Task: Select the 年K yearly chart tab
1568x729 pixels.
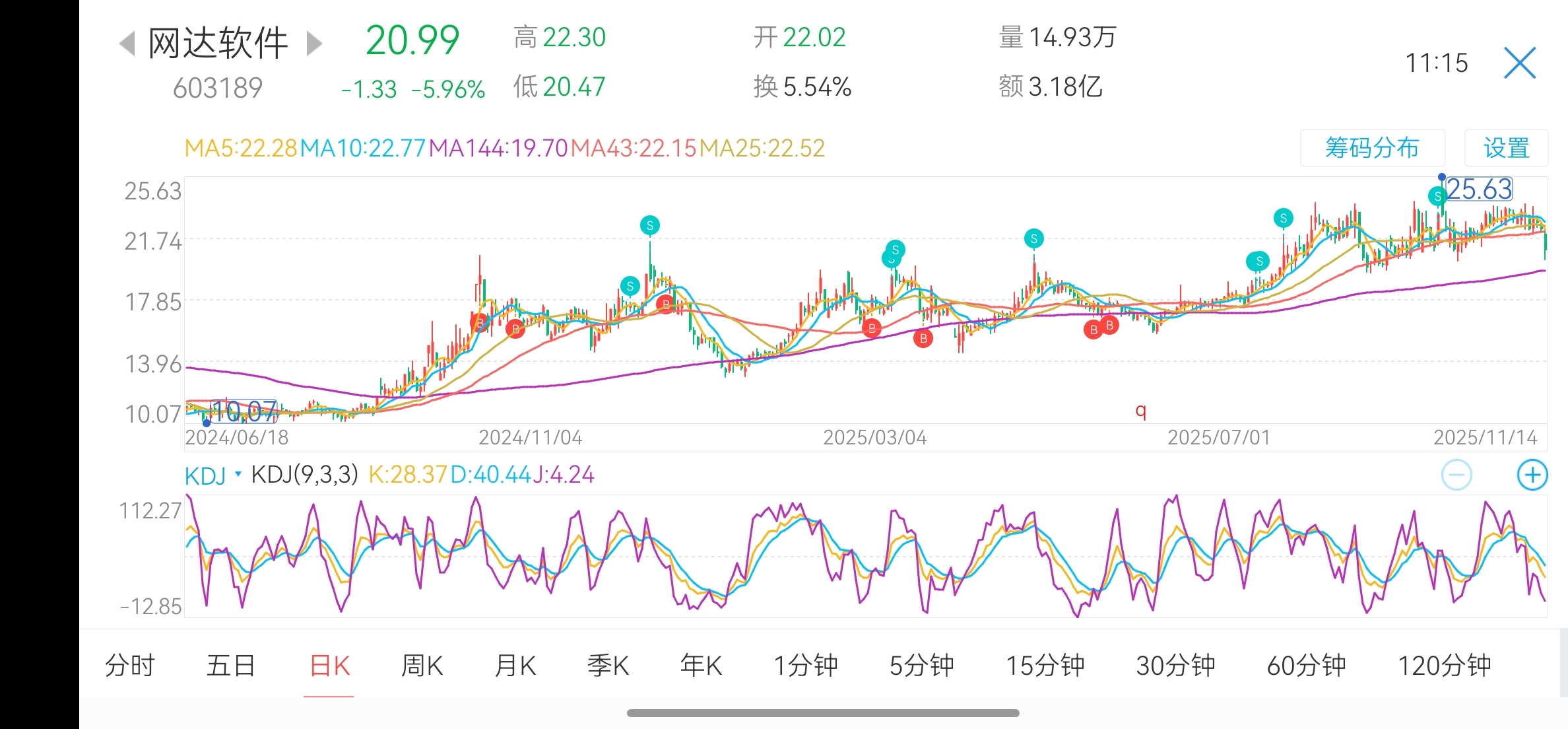Action: tap(701, 665)
